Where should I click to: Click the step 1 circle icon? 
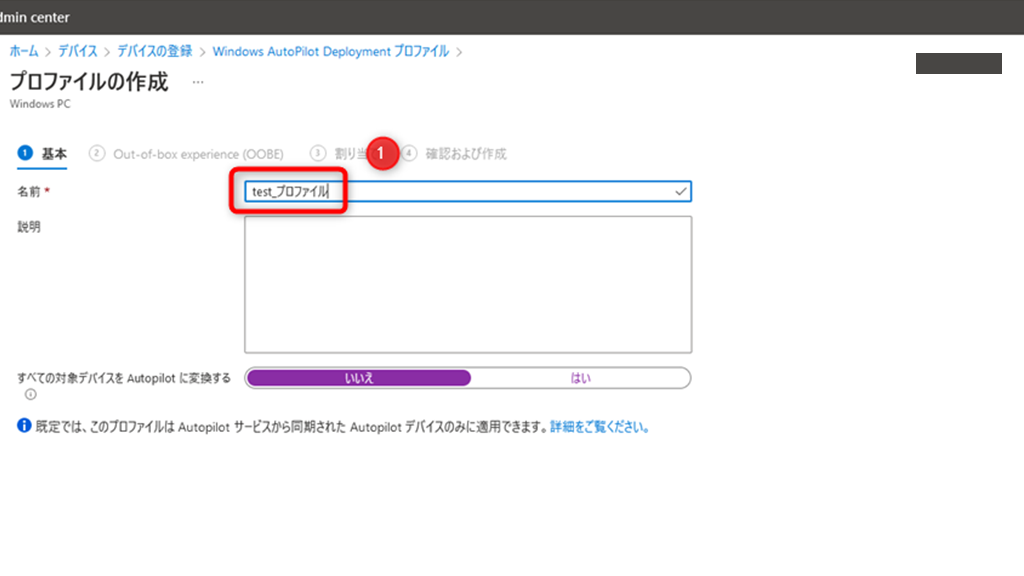click(x=25, y=154)
